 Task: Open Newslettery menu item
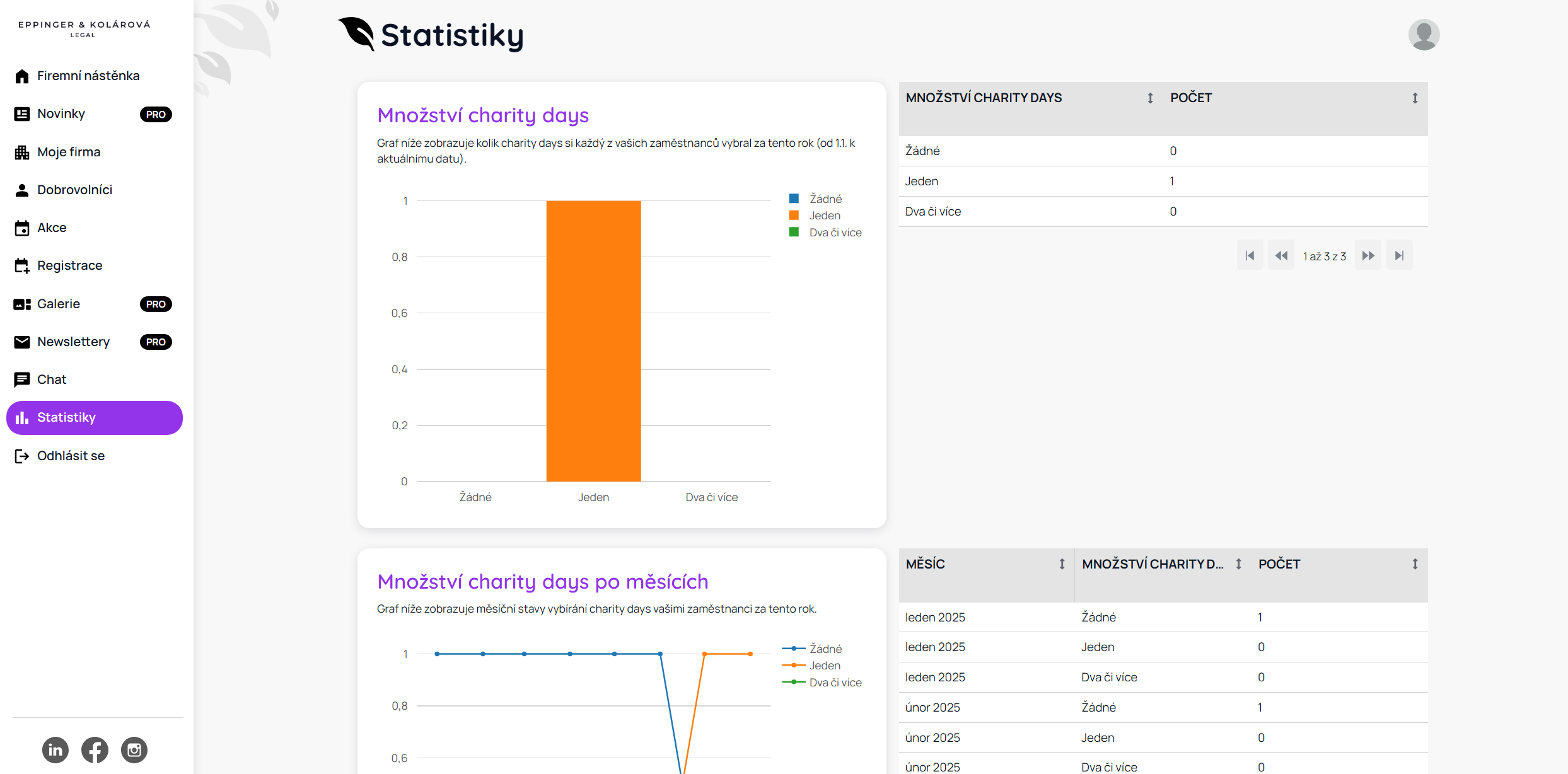click(73, 342)
